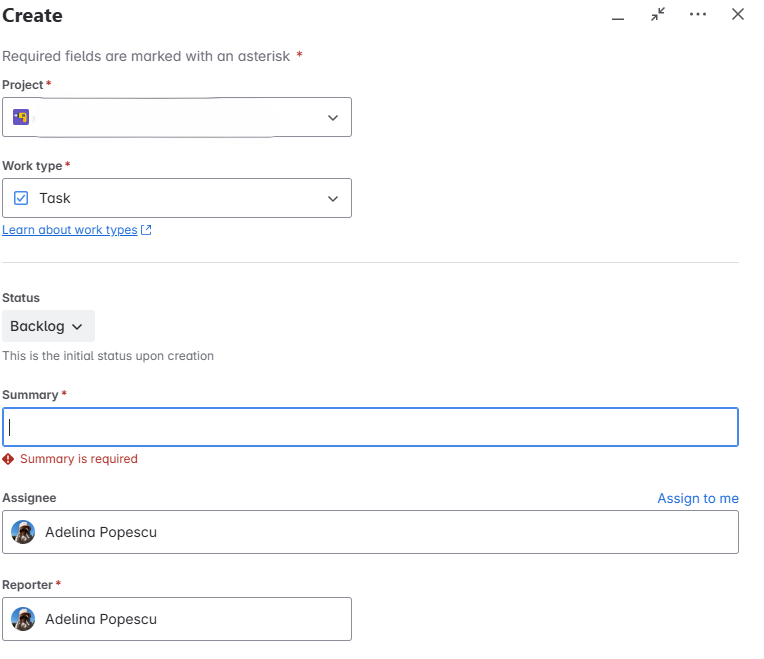Screen dimensions: 764x659
Task: Open the Backlog status dropdown
Action: 48,326
